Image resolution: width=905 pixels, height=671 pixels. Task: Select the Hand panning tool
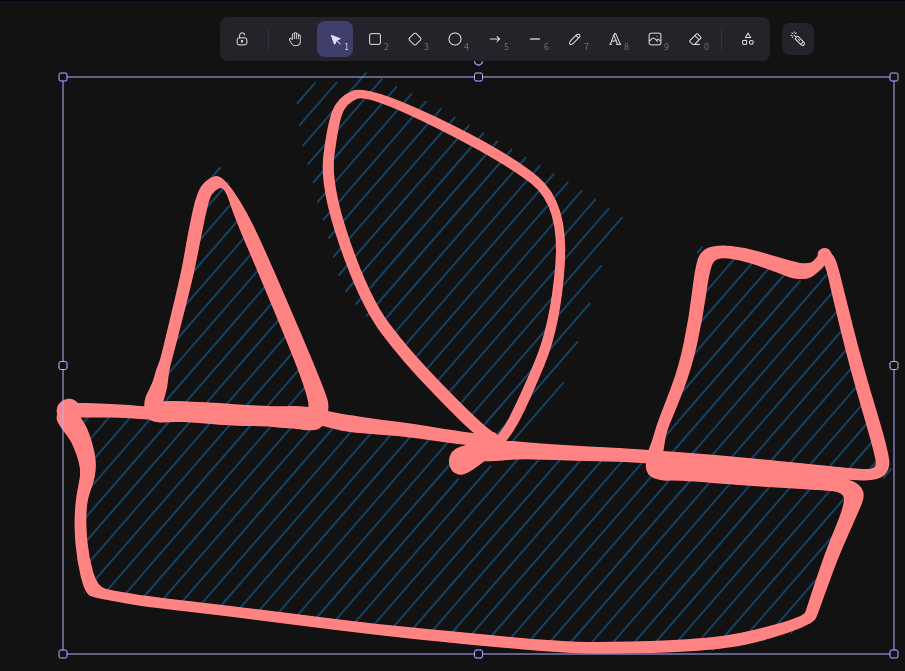coord(295,39)
